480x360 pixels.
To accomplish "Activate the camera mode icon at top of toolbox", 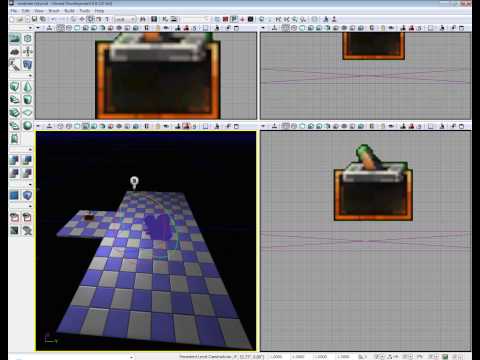I will [x=14, y=38].
